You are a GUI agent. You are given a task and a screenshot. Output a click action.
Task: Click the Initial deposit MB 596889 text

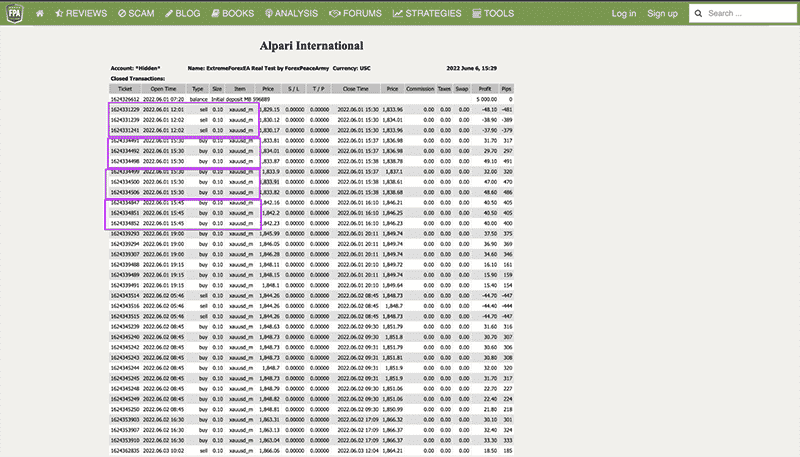[241, 99]
